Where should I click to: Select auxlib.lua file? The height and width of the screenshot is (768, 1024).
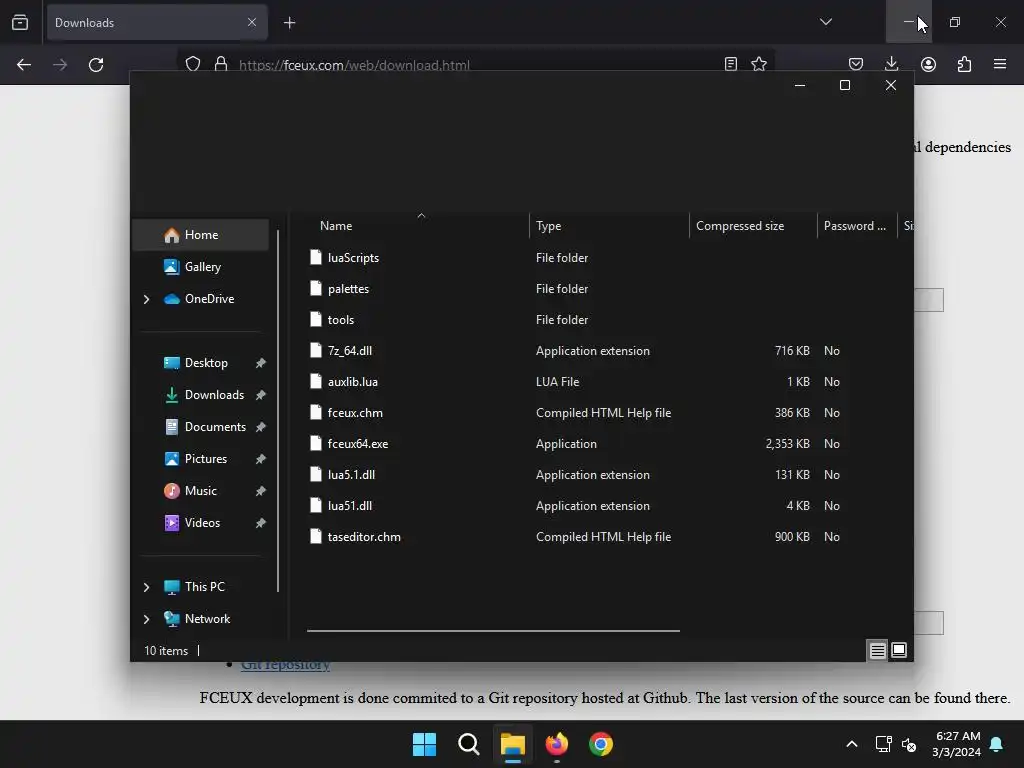point(353,382)
